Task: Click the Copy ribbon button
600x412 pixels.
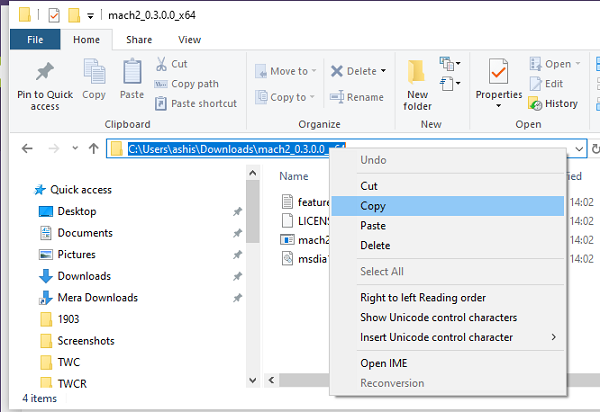Action: coord(94,79)
